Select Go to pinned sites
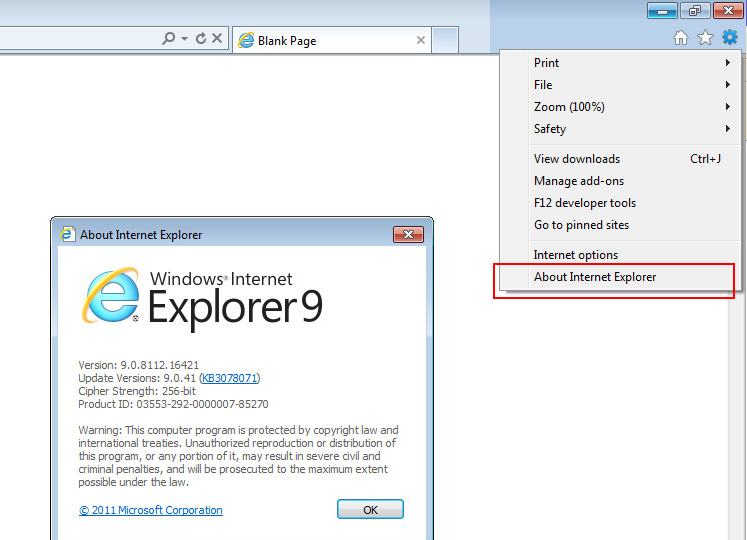The width and height of the screenshot is (747, 540). pos(635,224)
